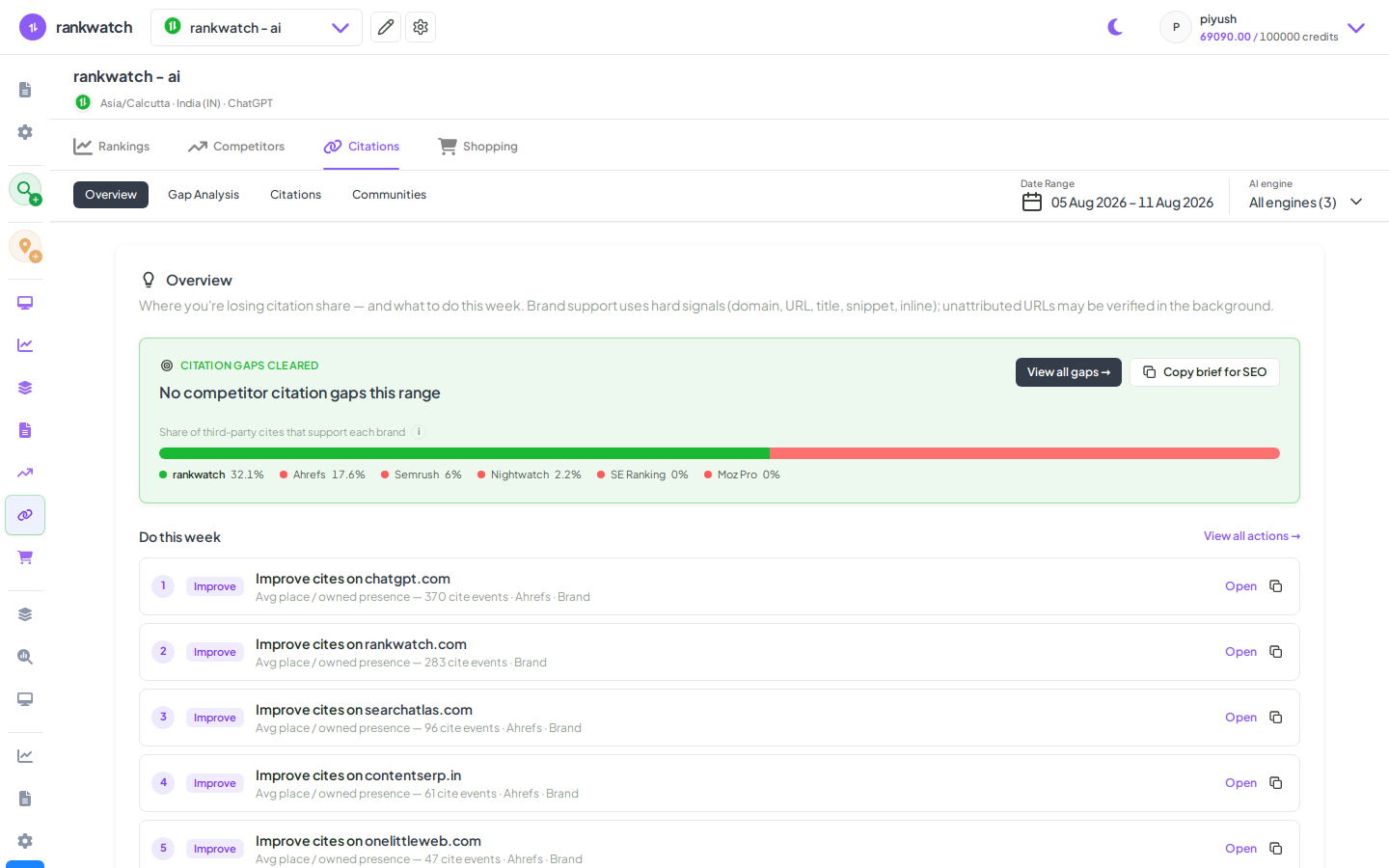The height and width of the screenshot is (868, 1389).
Task: Change date range 05 Aug 2026 – 11 Aug 2026
Action: pos(1132,203)
